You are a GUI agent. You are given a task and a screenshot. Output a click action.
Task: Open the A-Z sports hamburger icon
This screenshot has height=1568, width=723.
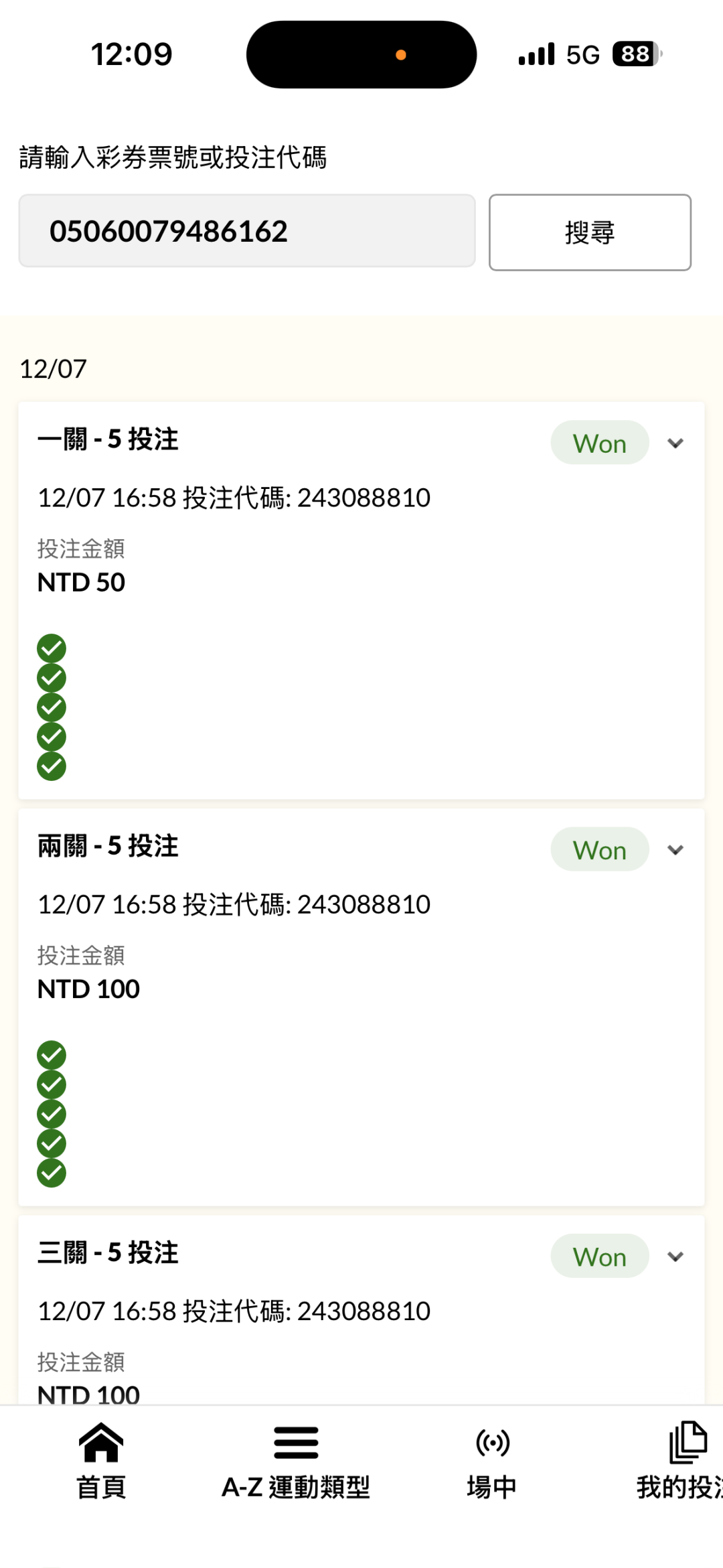coord(296,1442)
